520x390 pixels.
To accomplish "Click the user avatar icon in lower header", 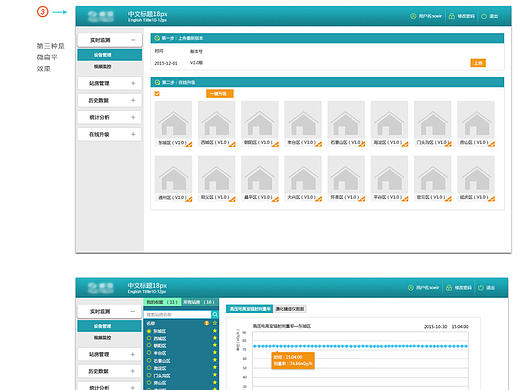I will (411, 288).
